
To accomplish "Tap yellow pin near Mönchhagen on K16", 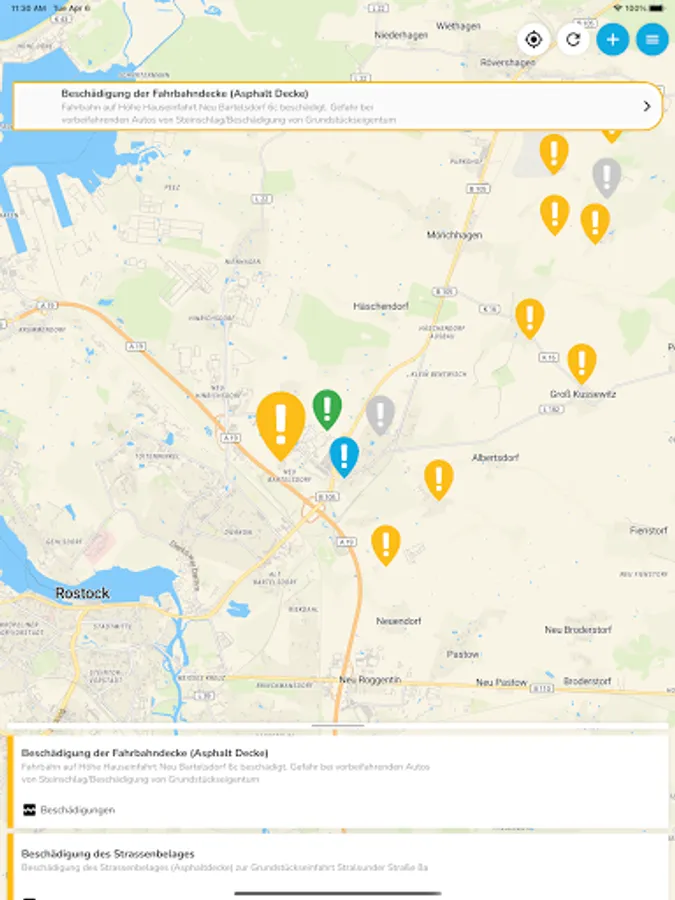I will coord(530,319).
